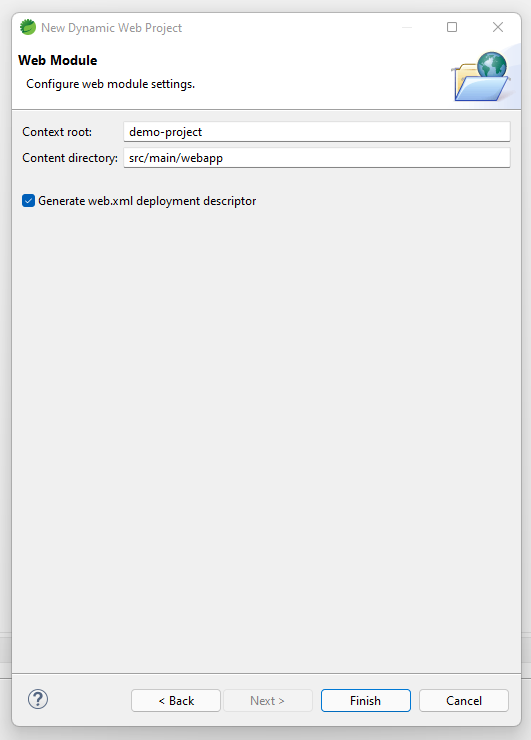
Task: Click the Generate web.xml deployment descriptor label
Action: 147,201
